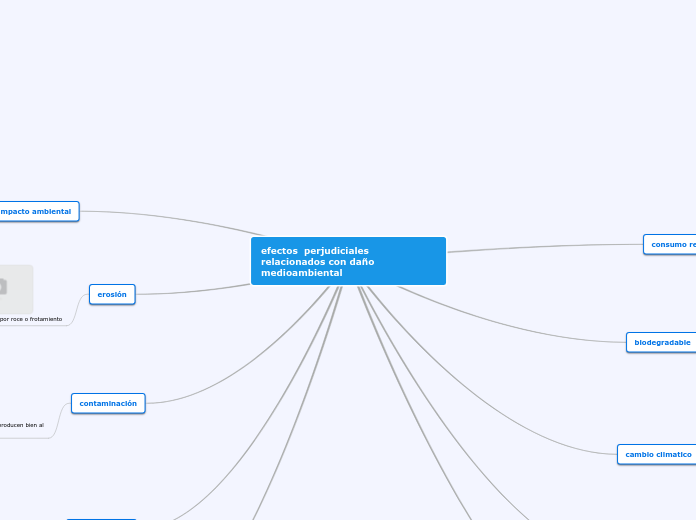This screenshot has height=520, width=696.
Task: Select the text 'roducen bien al'
Action: [x=22, y=425]
